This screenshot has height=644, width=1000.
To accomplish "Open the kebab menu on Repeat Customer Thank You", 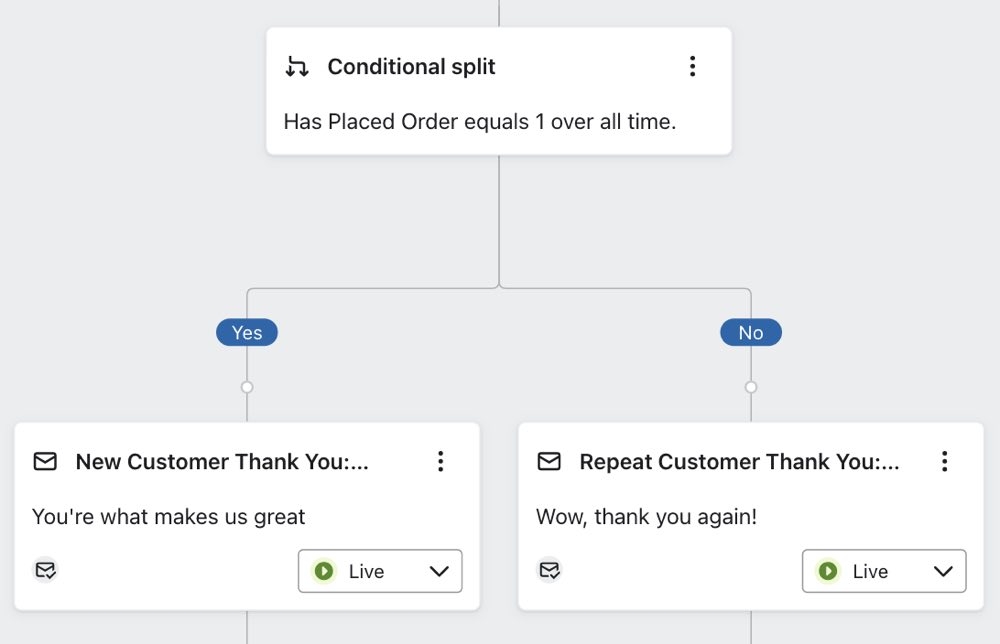I will (x=944, y=462).
